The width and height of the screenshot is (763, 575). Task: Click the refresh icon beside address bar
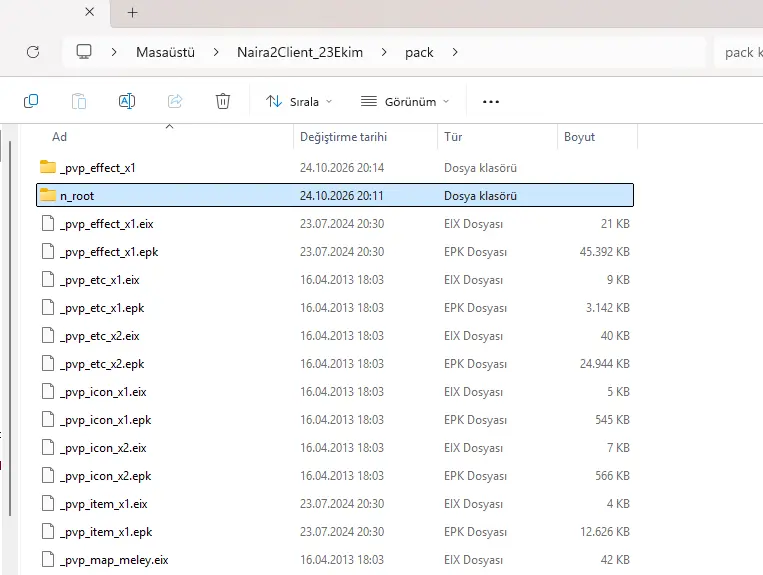[x=33, y=52]
